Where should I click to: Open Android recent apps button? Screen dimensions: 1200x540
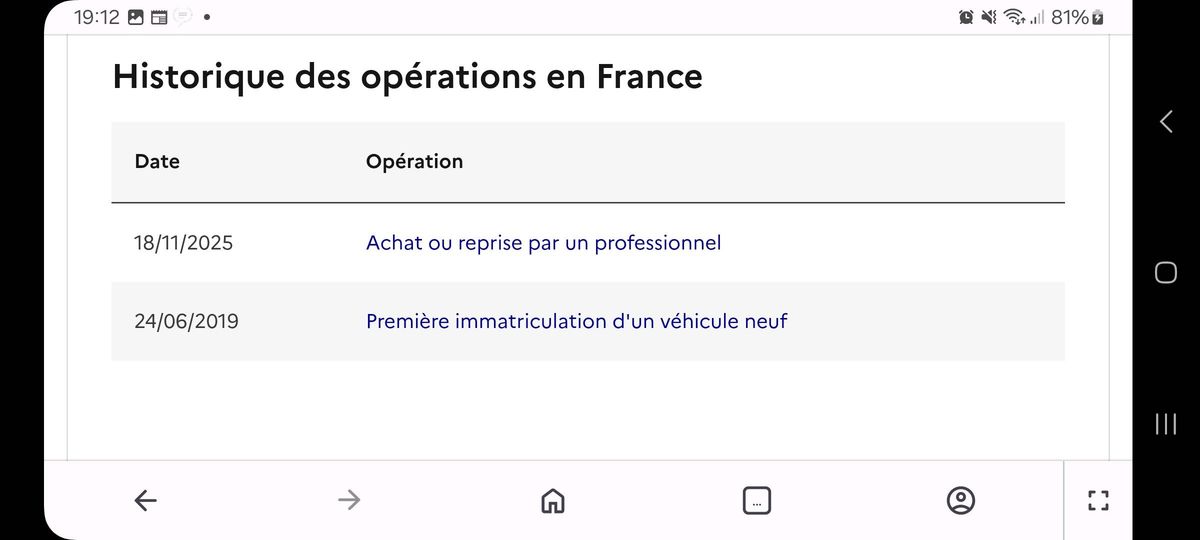(x=1165, y=423)
